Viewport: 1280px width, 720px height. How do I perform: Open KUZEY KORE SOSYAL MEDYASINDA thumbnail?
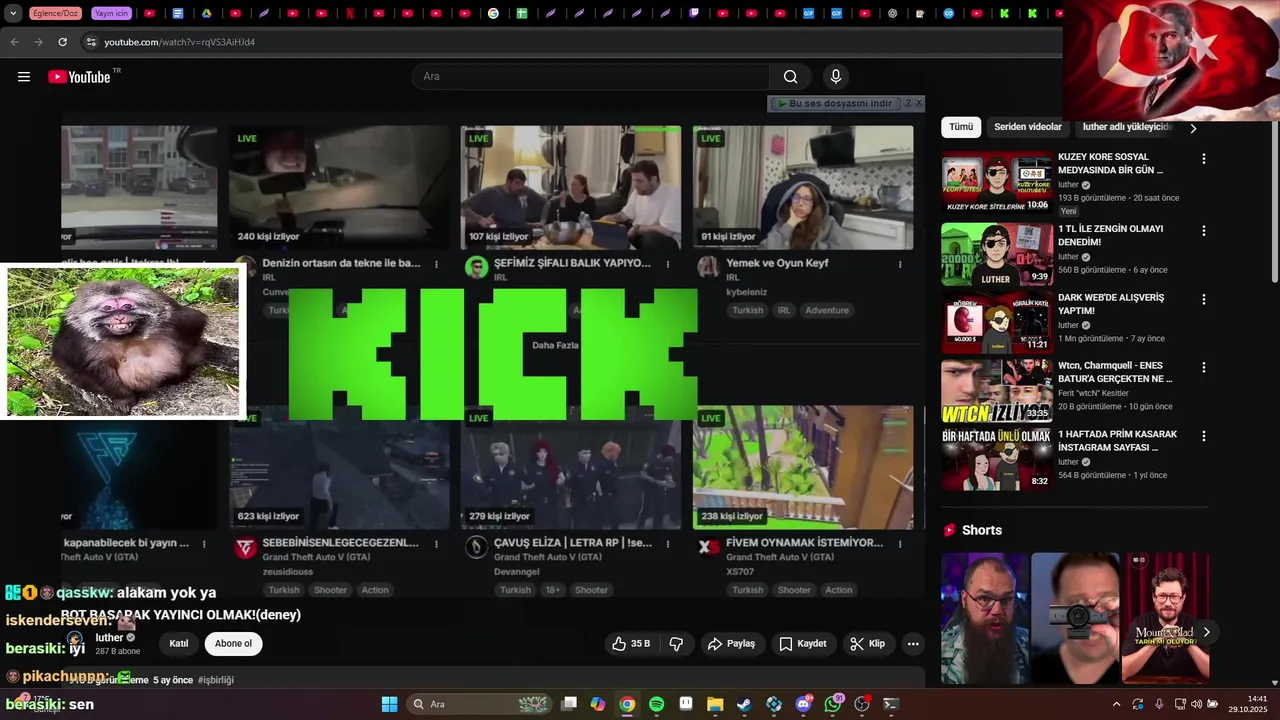tap(997, 182)
